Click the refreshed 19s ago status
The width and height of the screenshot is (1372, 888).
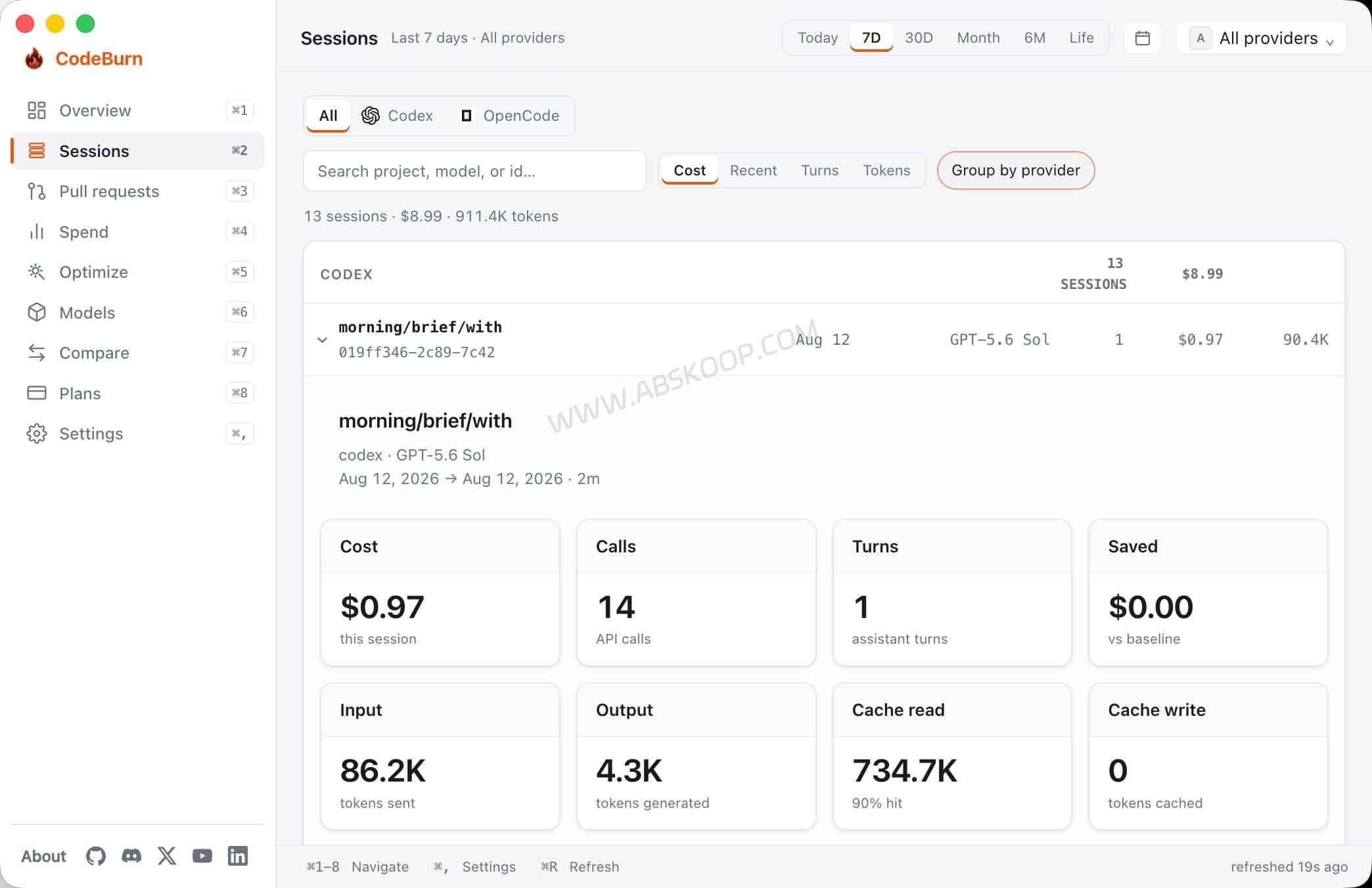[1289, 867]
